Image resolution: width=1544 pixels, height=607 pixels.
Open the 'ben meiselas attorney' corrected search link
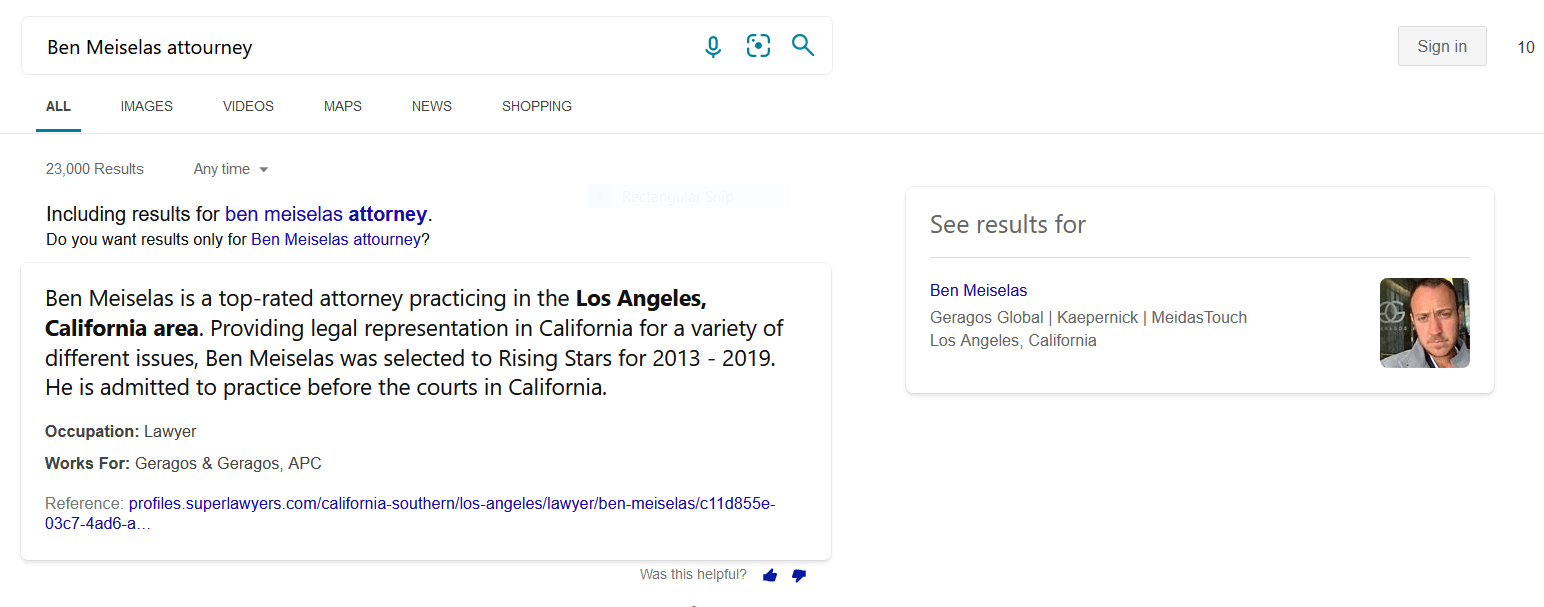(x=326, y=214)
